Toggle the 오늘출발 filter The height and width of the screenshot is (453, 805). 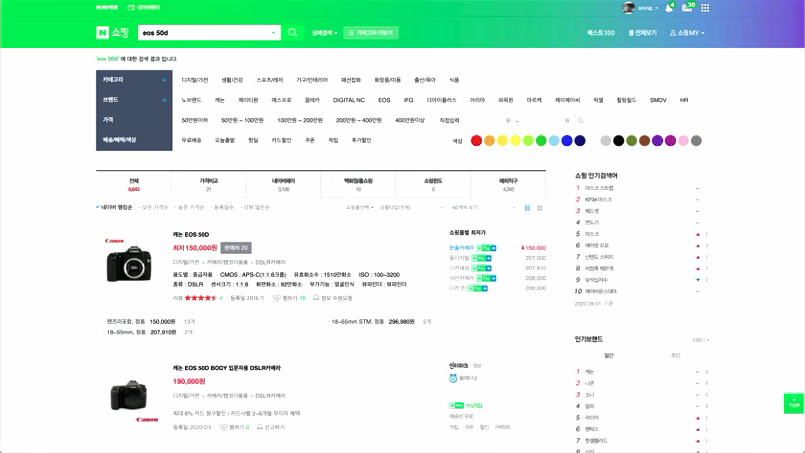coord(224,140)
